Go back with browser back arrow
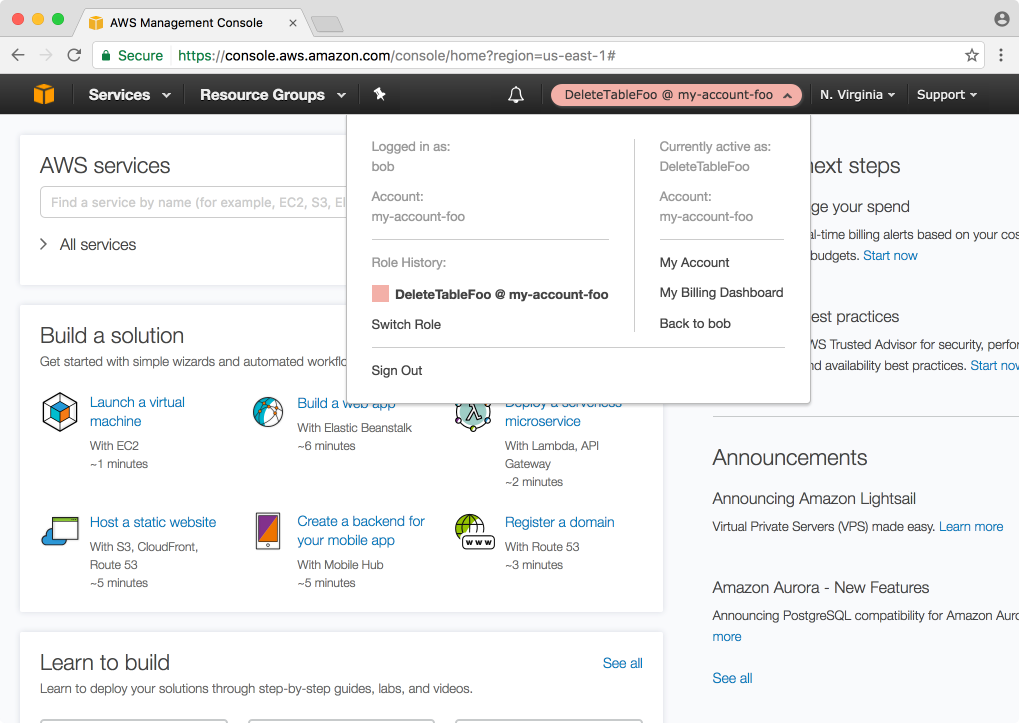The height and width of the screenshot is (723, 1019). (x=18, y=55)
